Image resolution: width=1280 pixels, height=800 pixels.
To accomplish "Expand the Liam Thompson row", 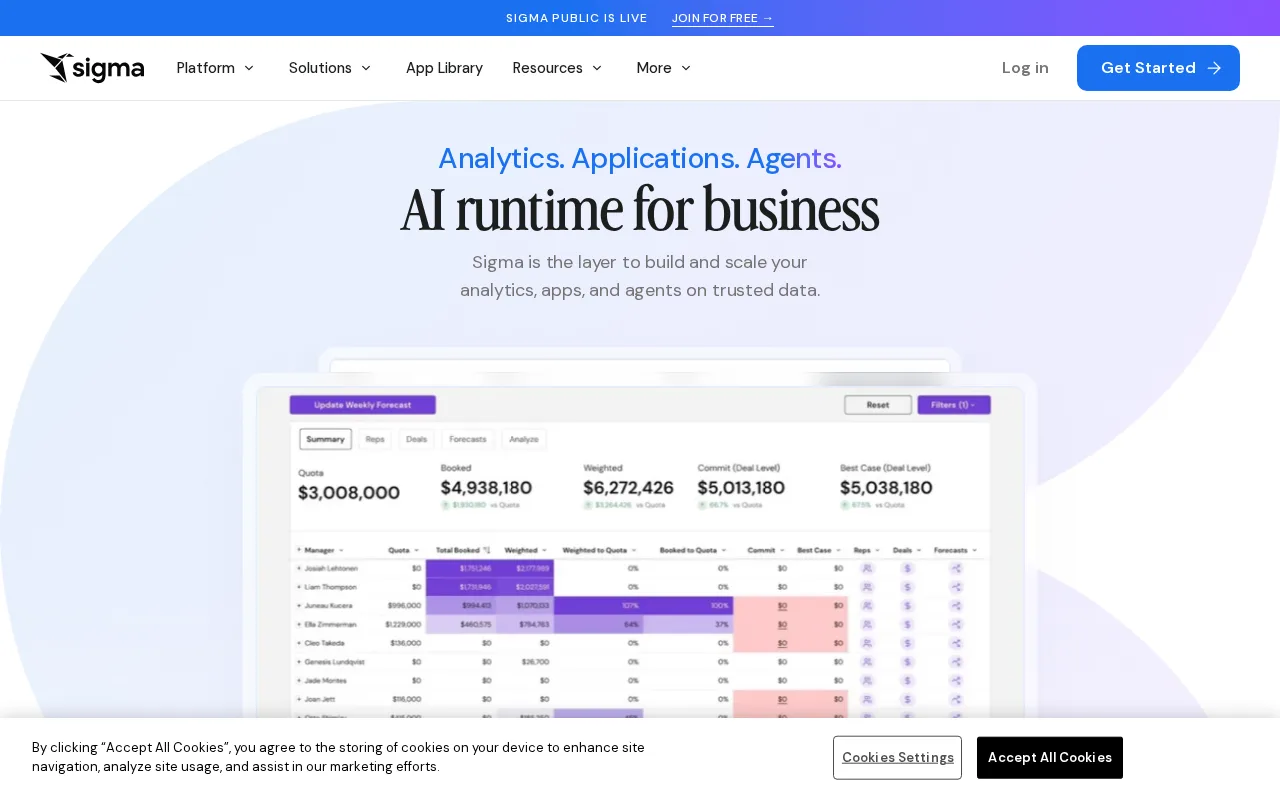I will pos(299,587).
